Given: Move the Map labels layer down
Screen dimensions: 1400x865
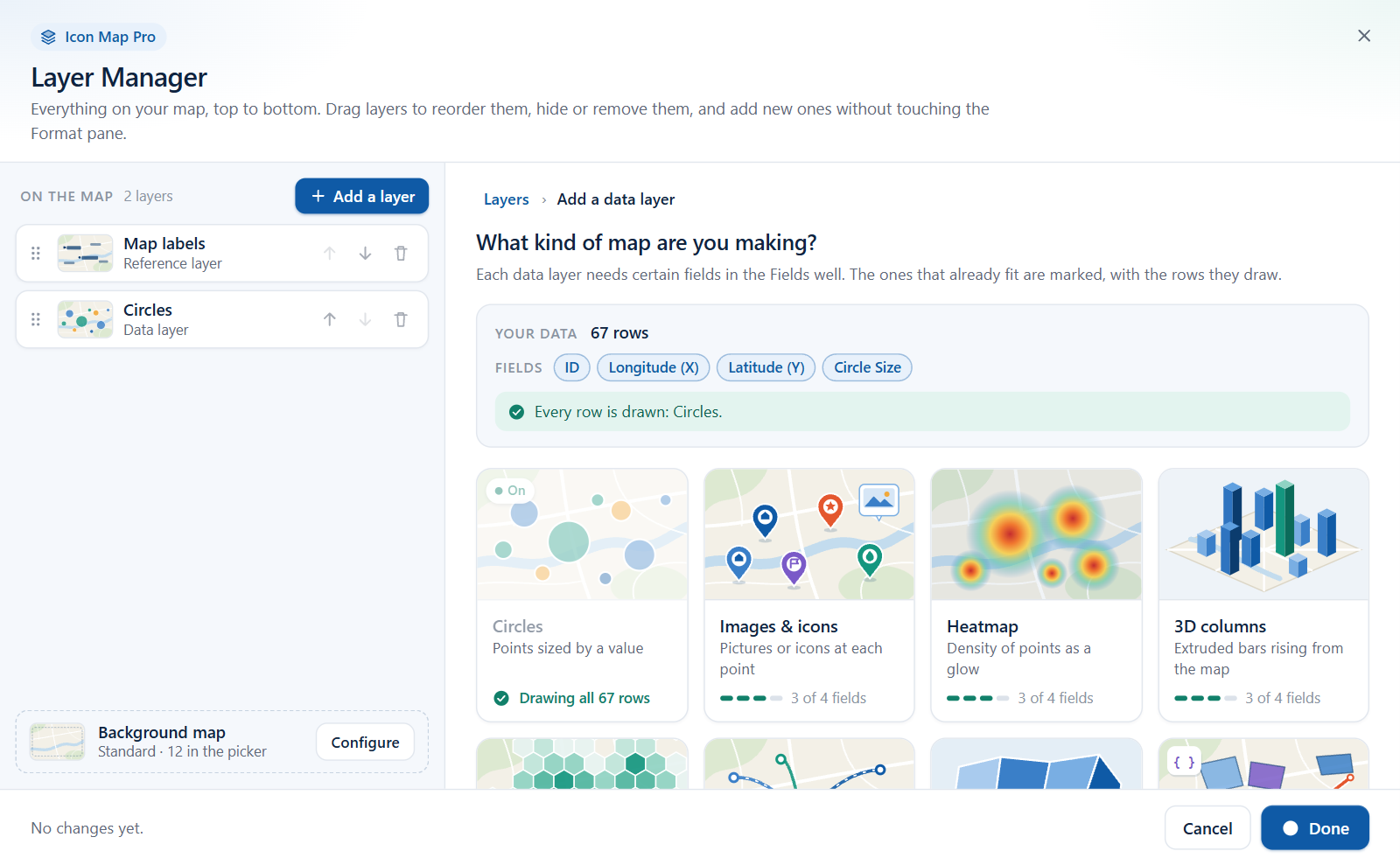Looking at the screenshot, I should pos(366,253).
